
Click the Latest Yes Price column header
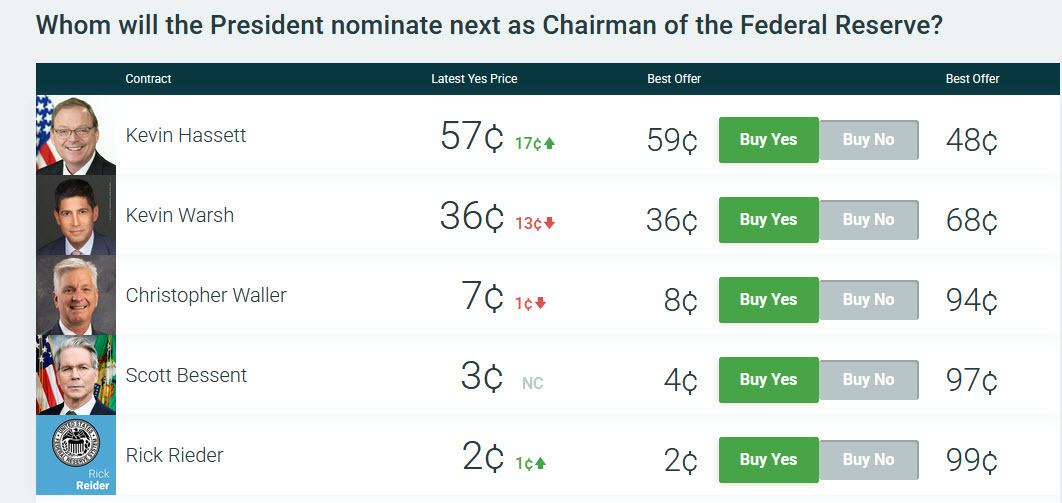pyautogui.click(x=474, y=79)
